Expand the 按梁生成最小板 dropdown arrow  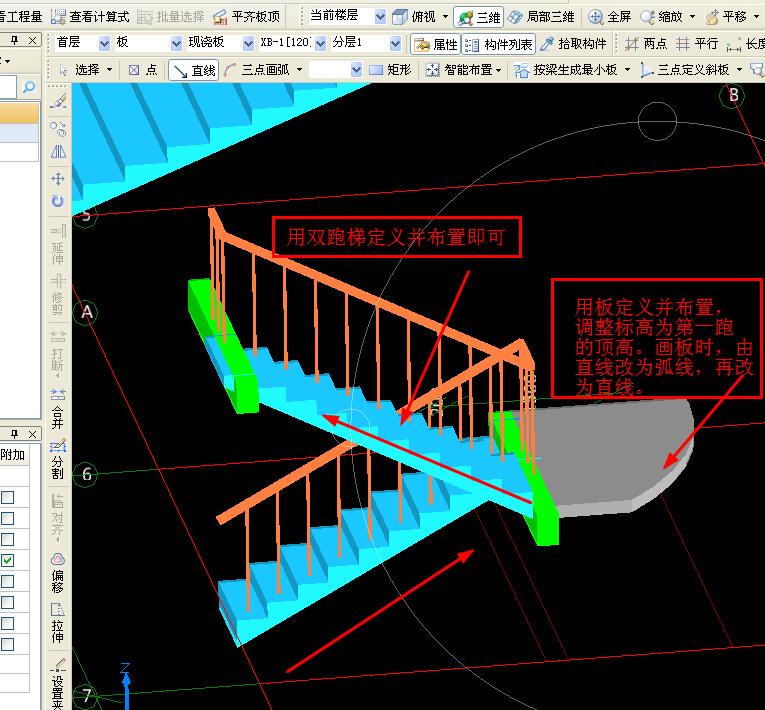tap(627, 70)
